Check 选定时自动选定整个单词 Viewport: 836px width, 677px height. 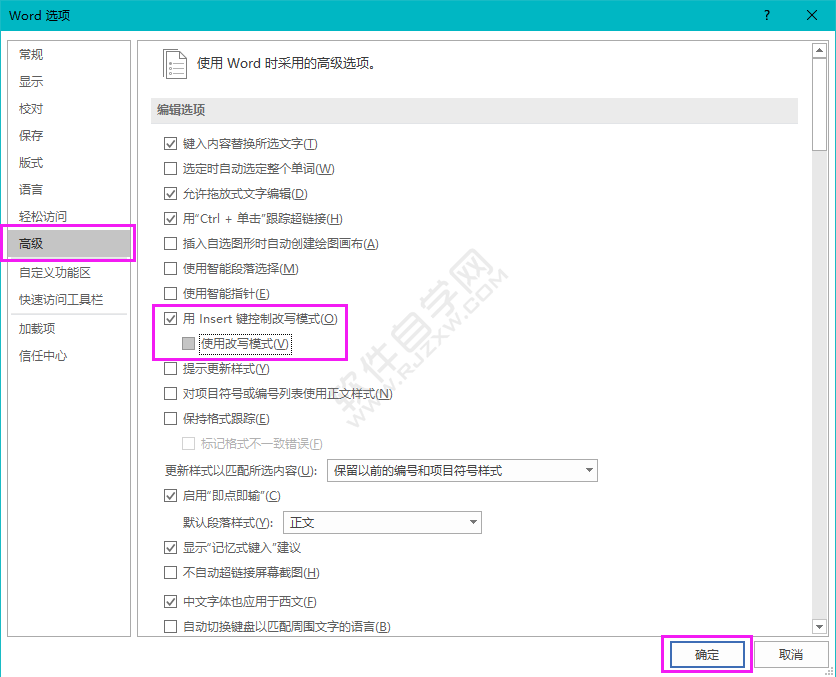pyautogui.click(x=171, y=168)
